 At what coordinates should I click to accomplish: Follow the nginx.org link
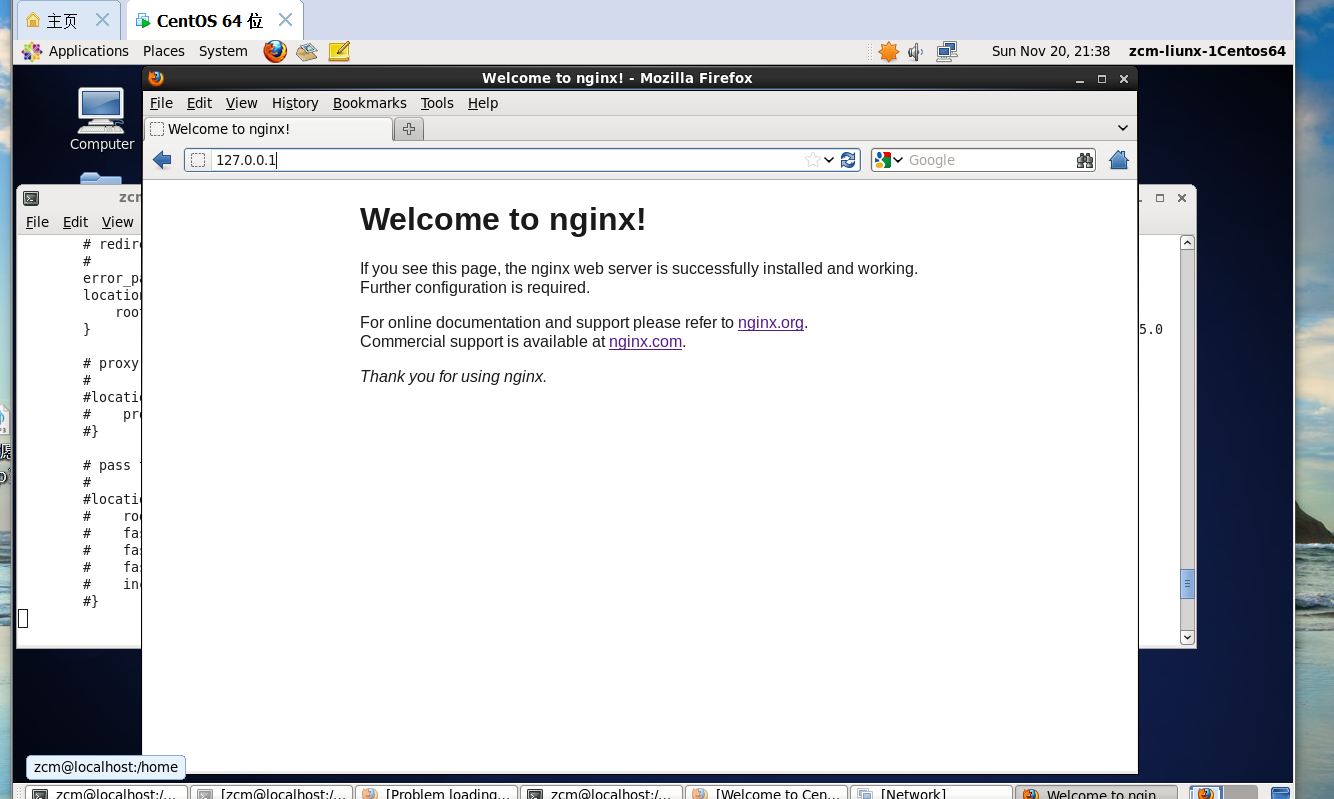(771, 323)
